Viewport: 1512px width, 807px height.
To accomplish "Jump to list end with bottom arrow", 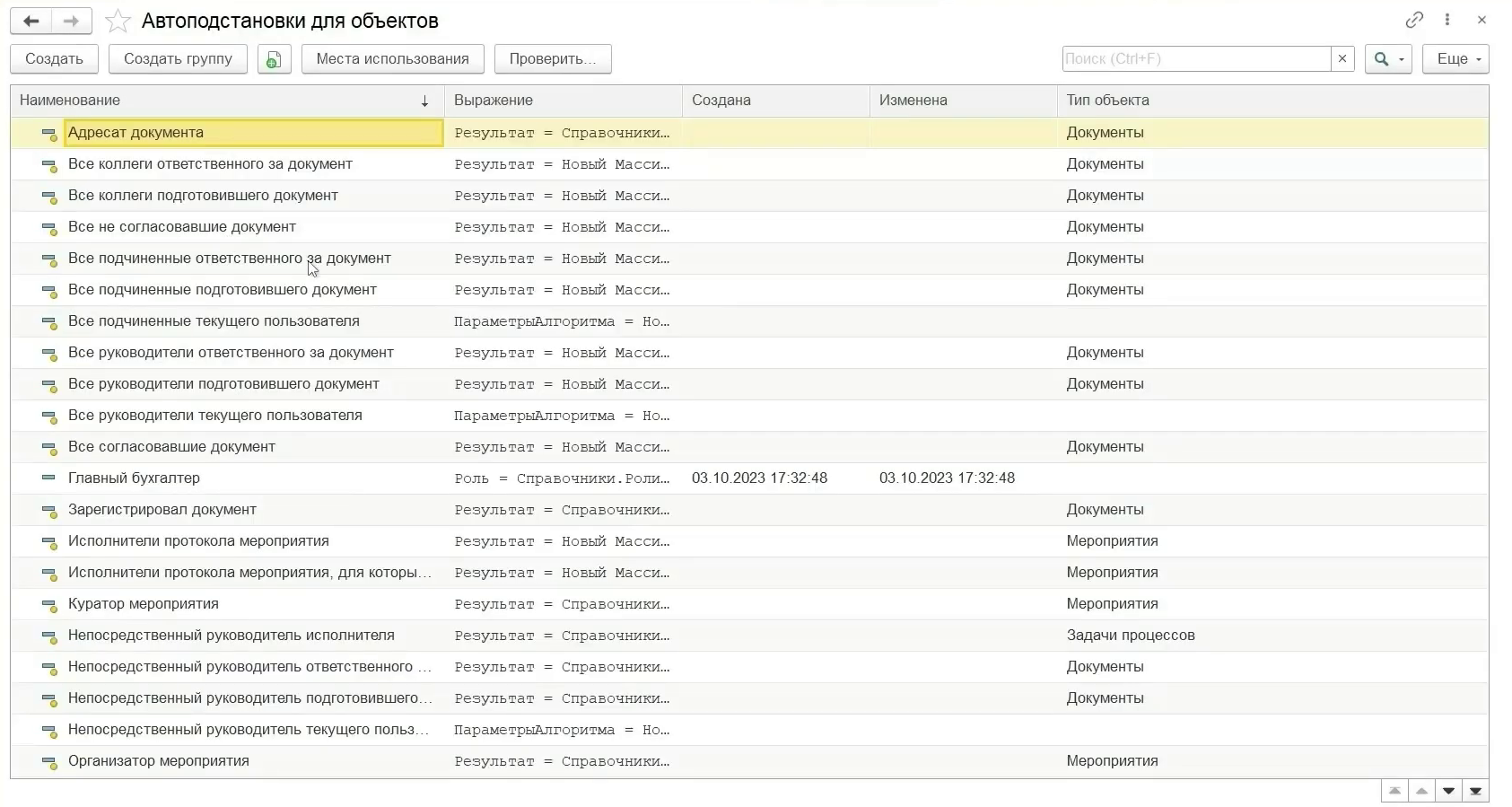I will click(x=1476, y=791).
